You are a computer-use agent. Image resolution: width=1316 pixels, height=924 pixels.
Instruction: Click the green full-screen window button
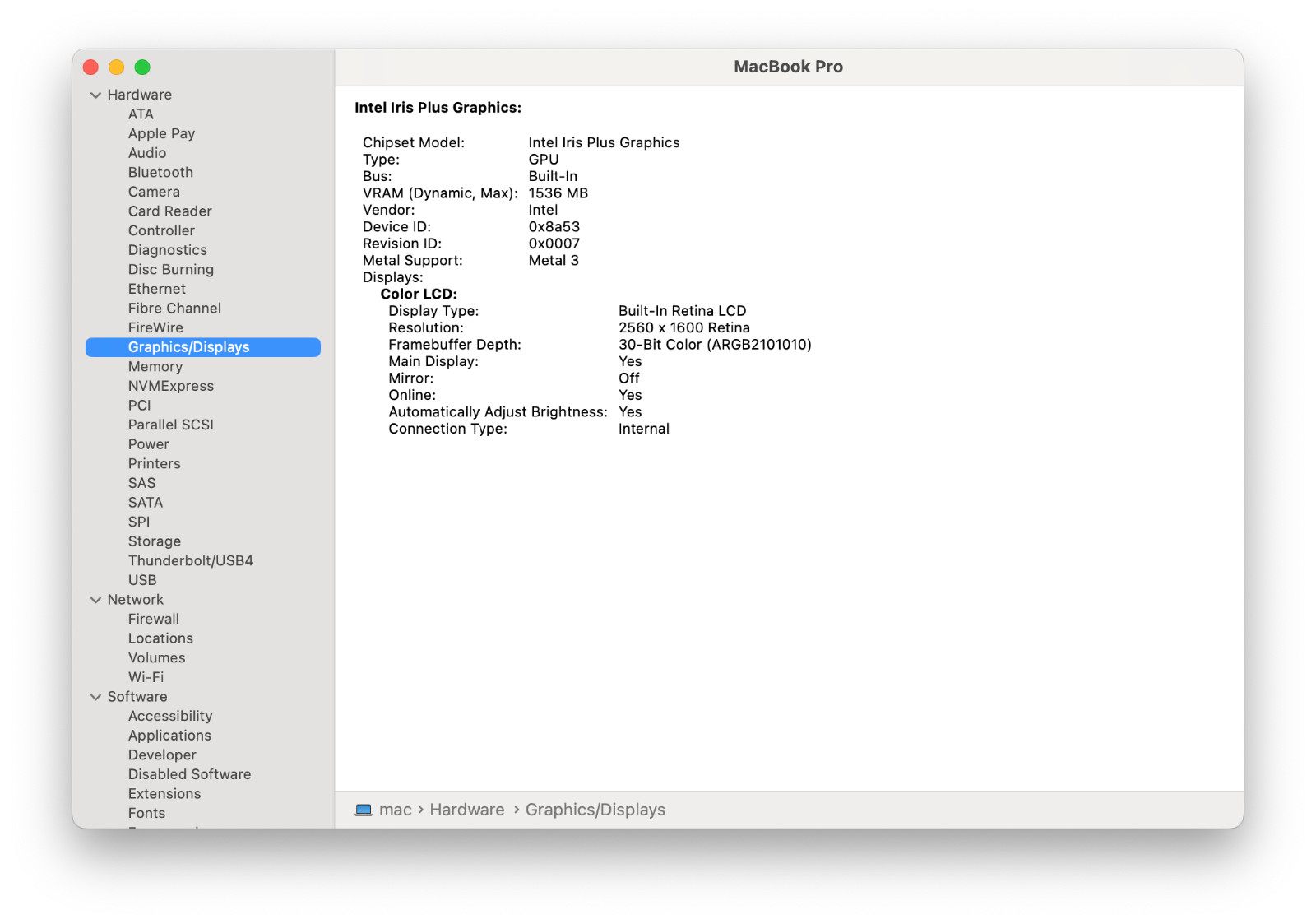click(142, 67)
